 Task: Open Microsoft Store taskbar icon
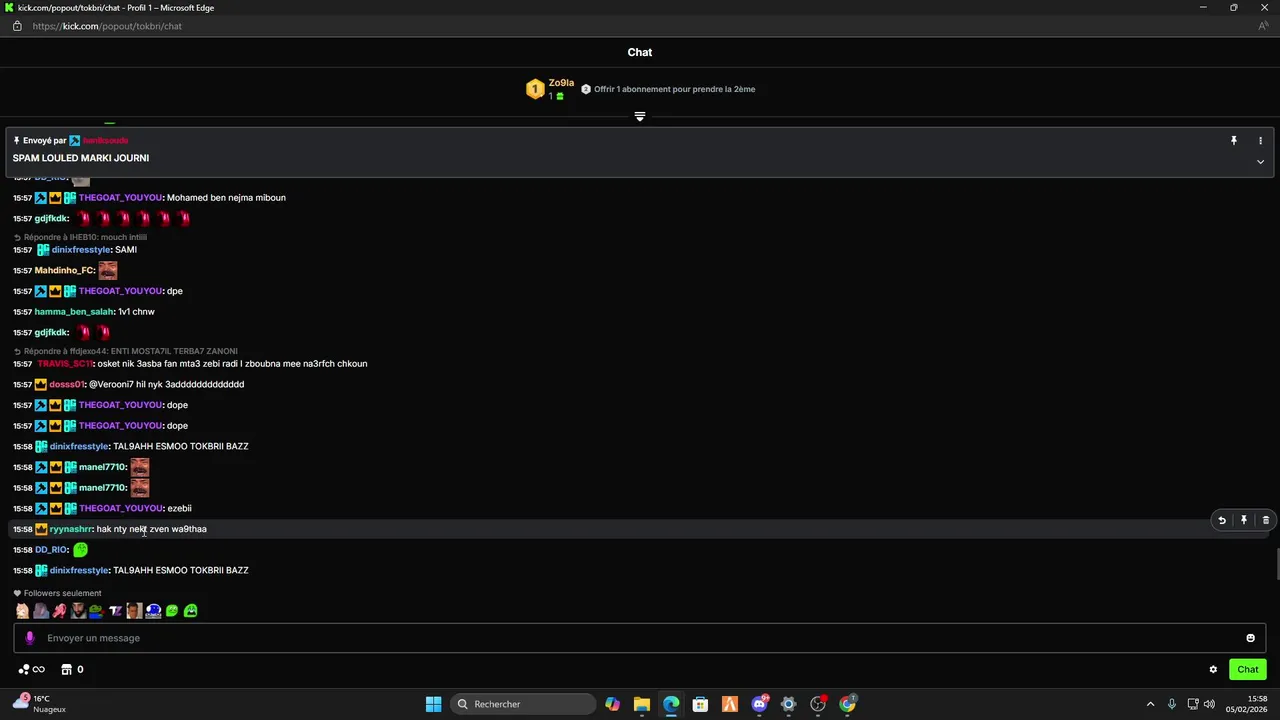700,704
